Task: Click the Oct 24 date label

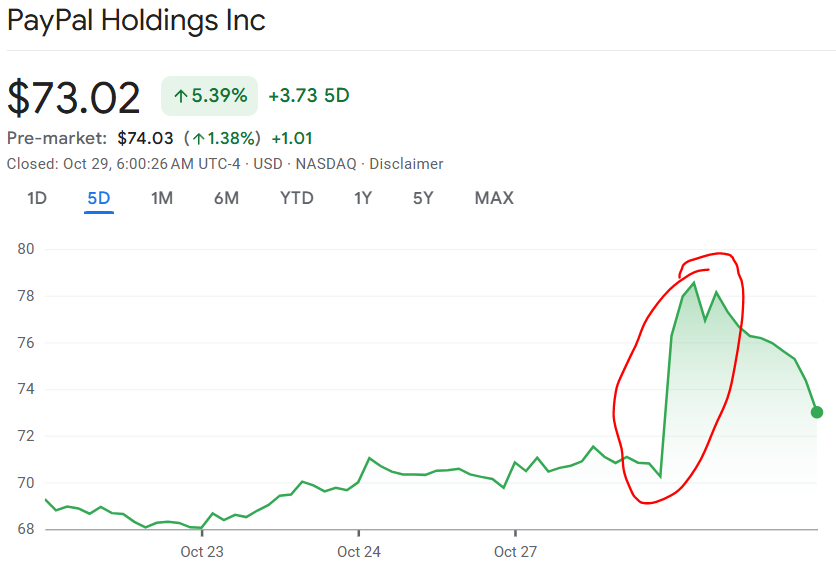Action: 359,552
